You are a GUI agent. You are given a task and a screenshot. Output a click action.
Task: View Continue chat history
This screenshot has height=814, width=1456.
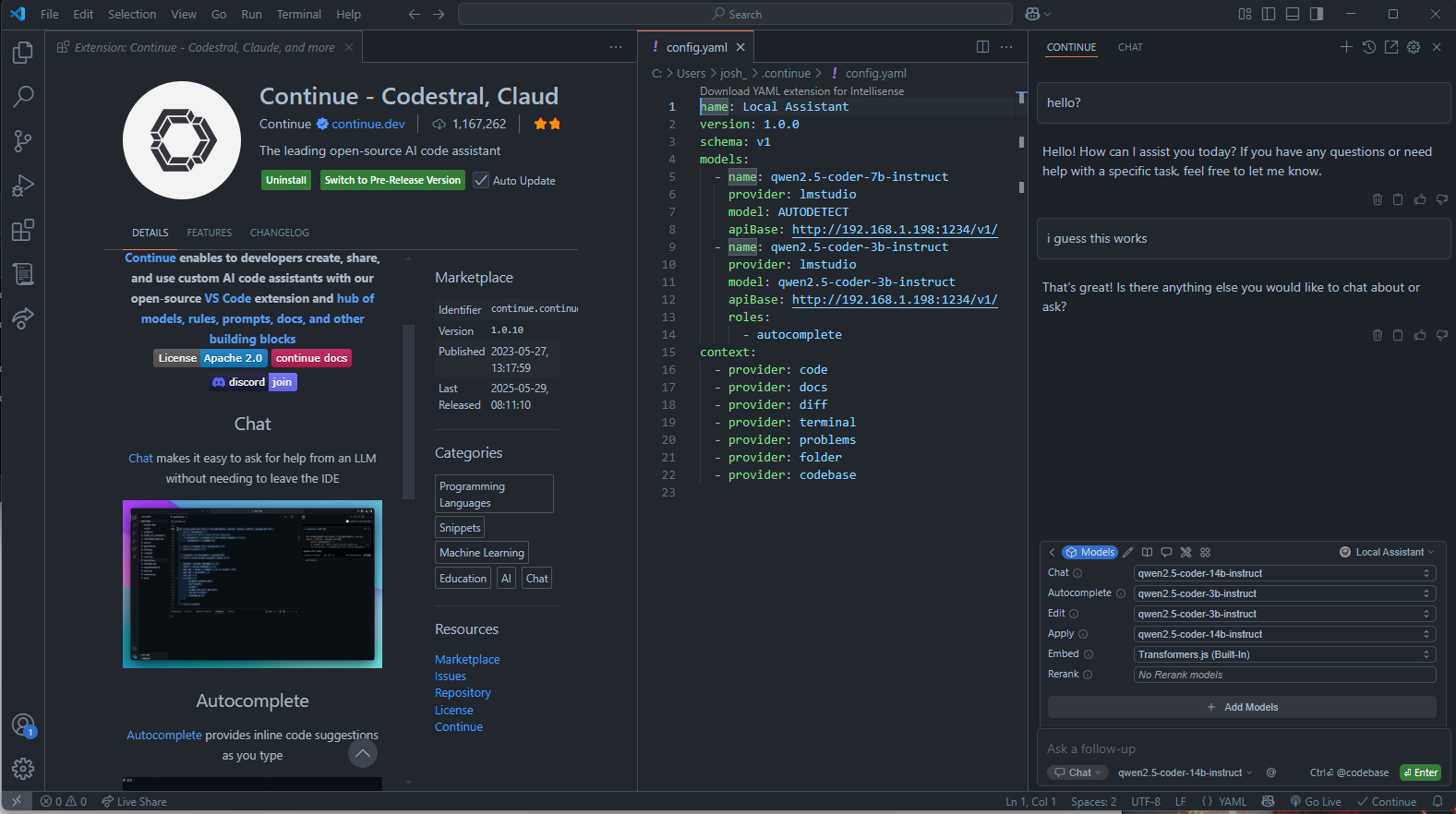click(1369, 47)
